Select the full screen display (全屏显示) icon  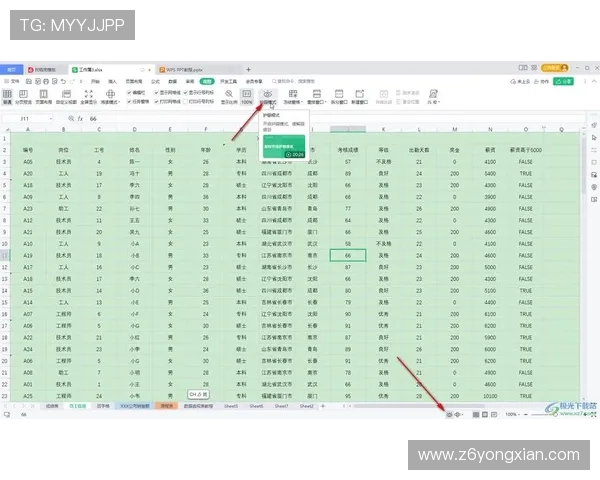pos(88,96)
